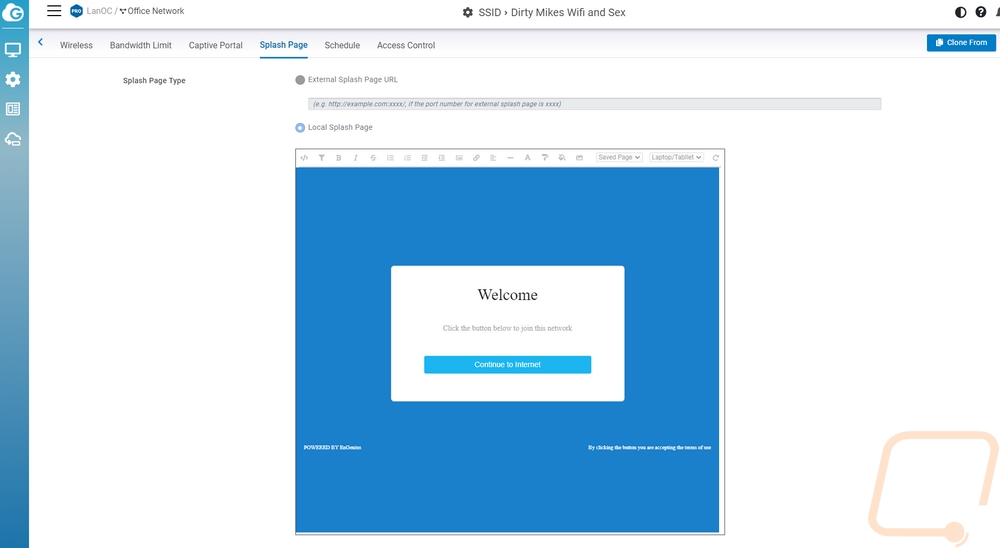Open the news/report sidebar icon
The height and width of the screenshot is (548, 1000).
click(x=13, y=109)
